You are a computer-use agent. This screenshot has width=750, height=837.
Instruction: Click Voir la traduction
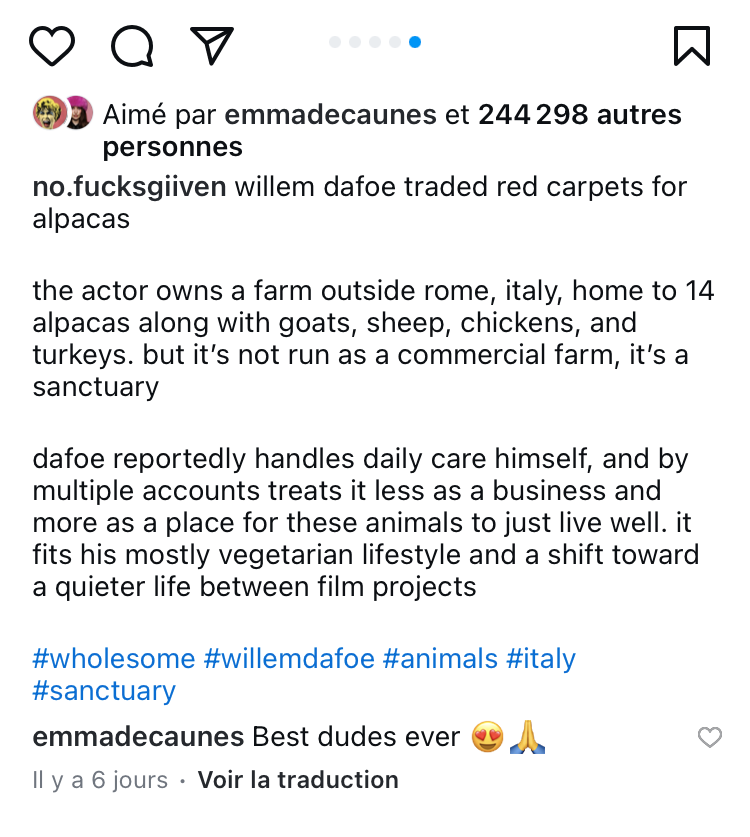pyautogui.click(x=298, y=780)
